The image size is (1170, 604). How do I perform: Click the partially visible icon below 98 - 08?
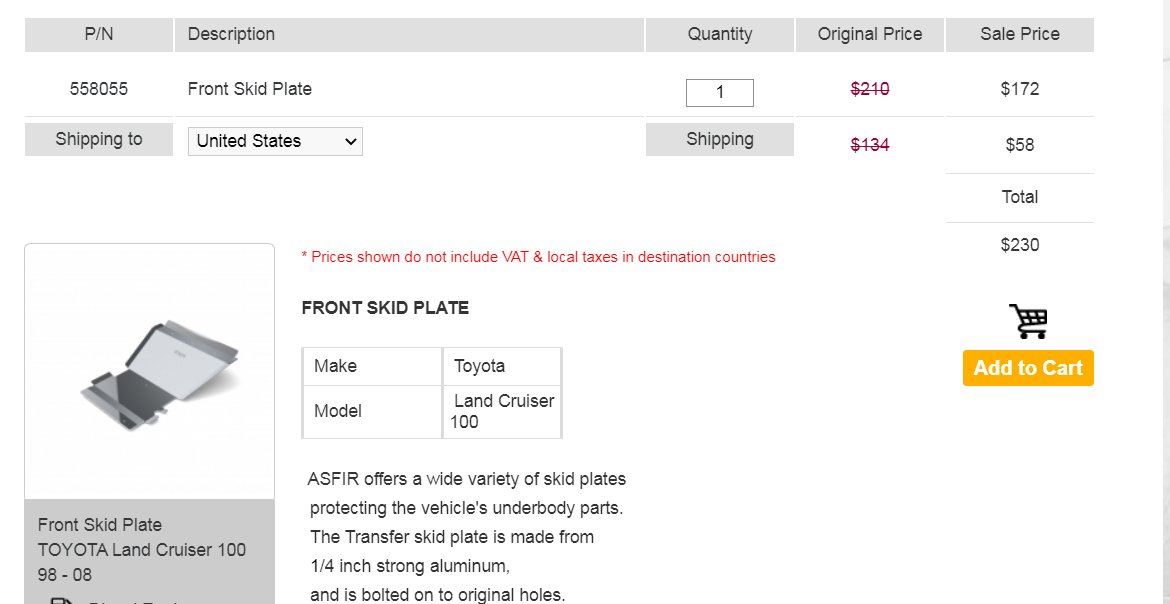coord(61,600)
